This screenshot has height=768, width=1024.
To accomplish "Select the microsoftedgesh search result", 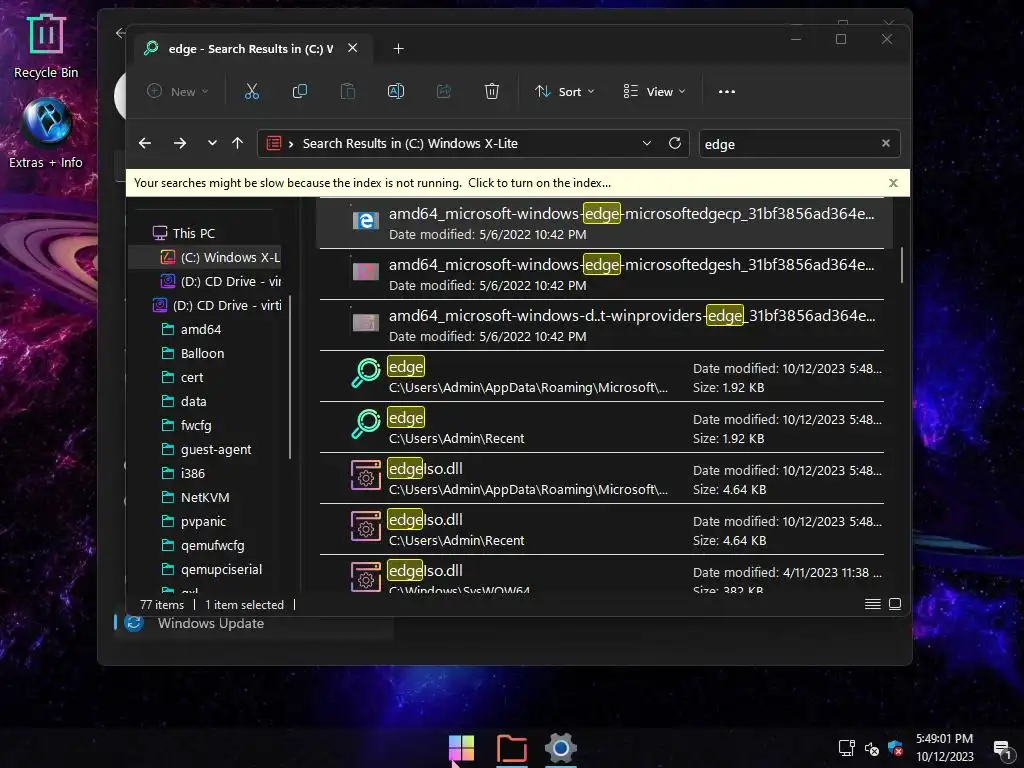I will point(601,274).
